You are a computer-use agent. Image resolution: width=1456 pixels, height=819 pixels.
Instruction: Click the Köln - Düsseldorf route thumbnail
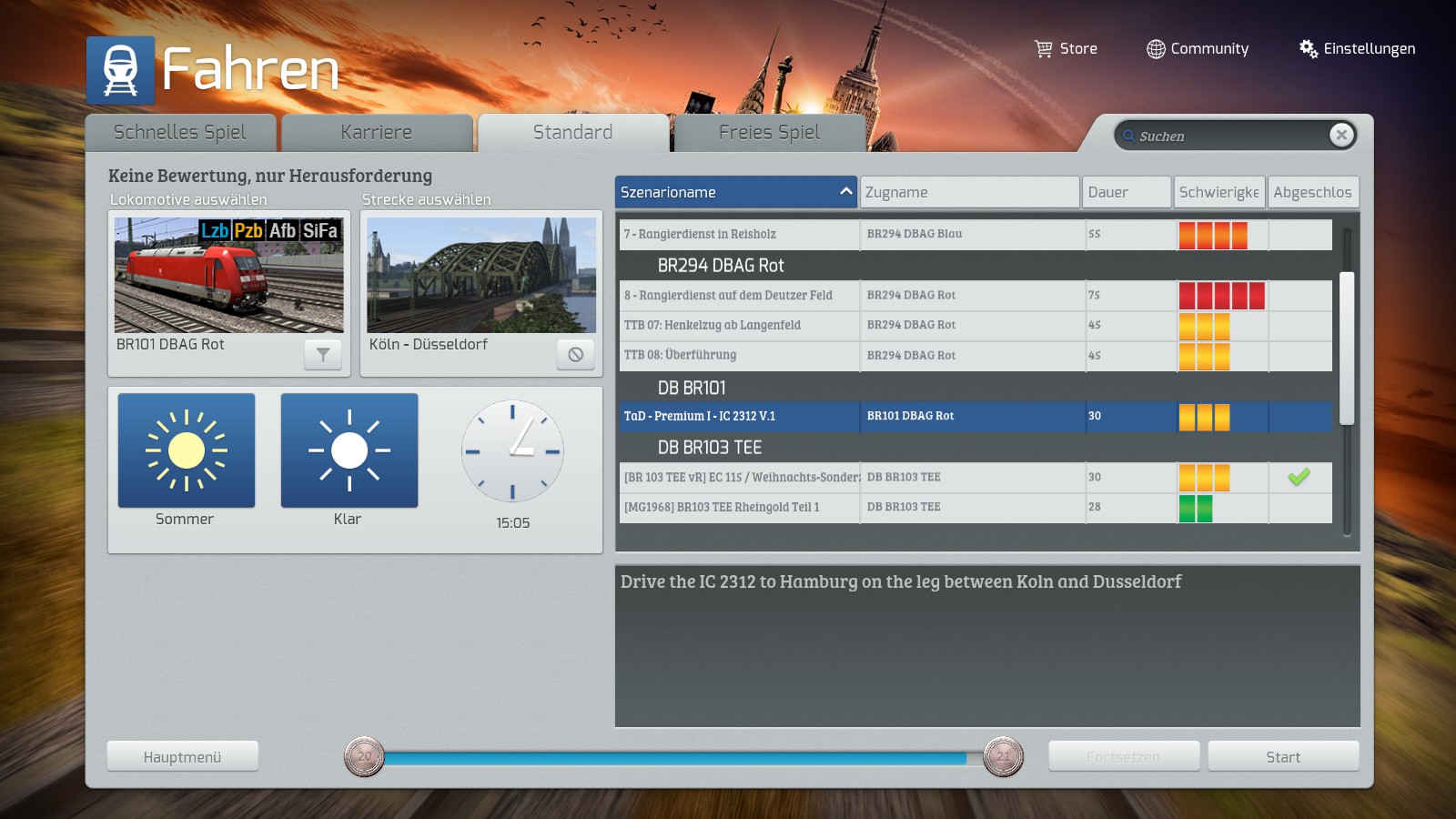click(x=481, y=275)
